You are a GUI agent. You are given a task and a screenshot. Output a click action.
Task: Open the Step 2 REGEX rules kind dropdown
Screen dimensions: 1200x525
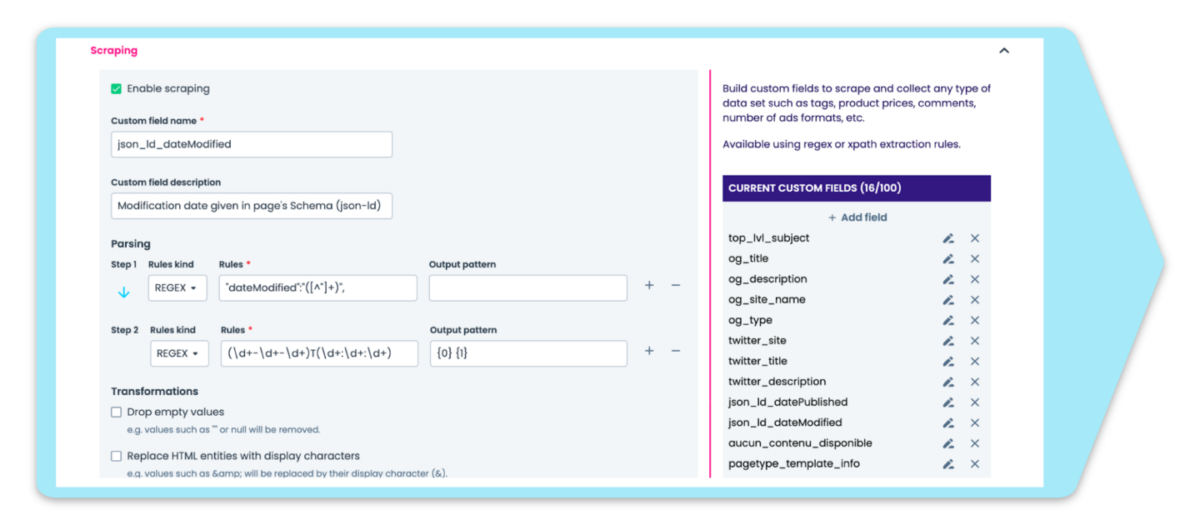click(179, 353)
